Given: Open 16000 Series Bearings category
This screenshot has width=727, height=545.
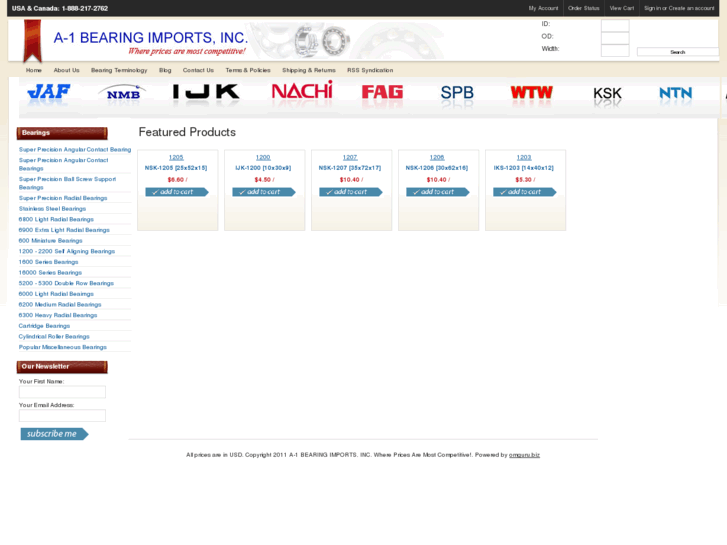Looking at the screenshot, I should coord(50,273).
